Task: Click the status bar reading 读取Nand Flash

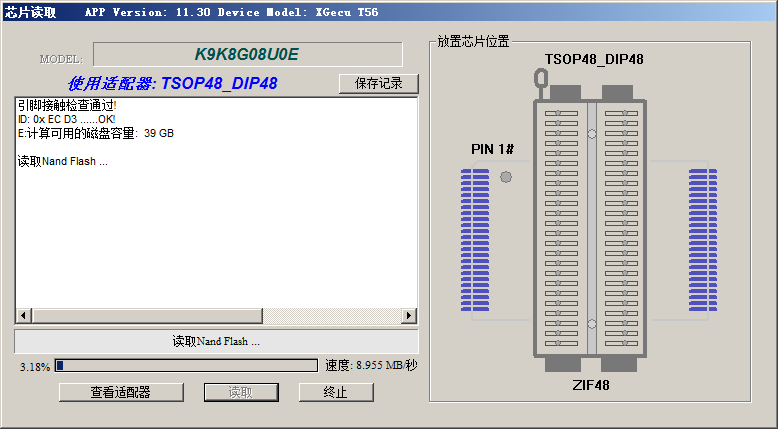Action: tap(216, 342)
